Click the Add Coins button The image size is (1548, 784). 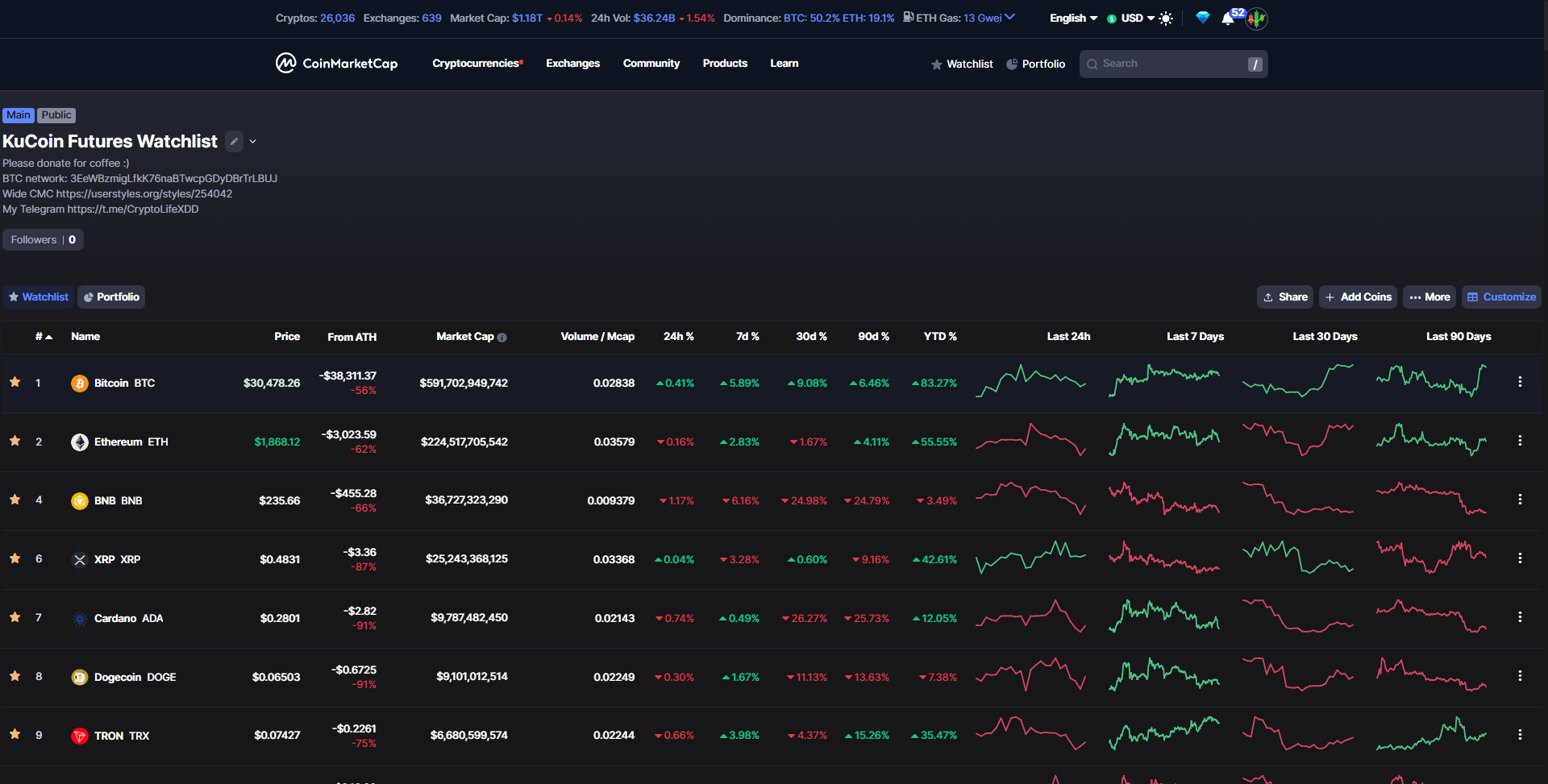[x=1357, y=297]
